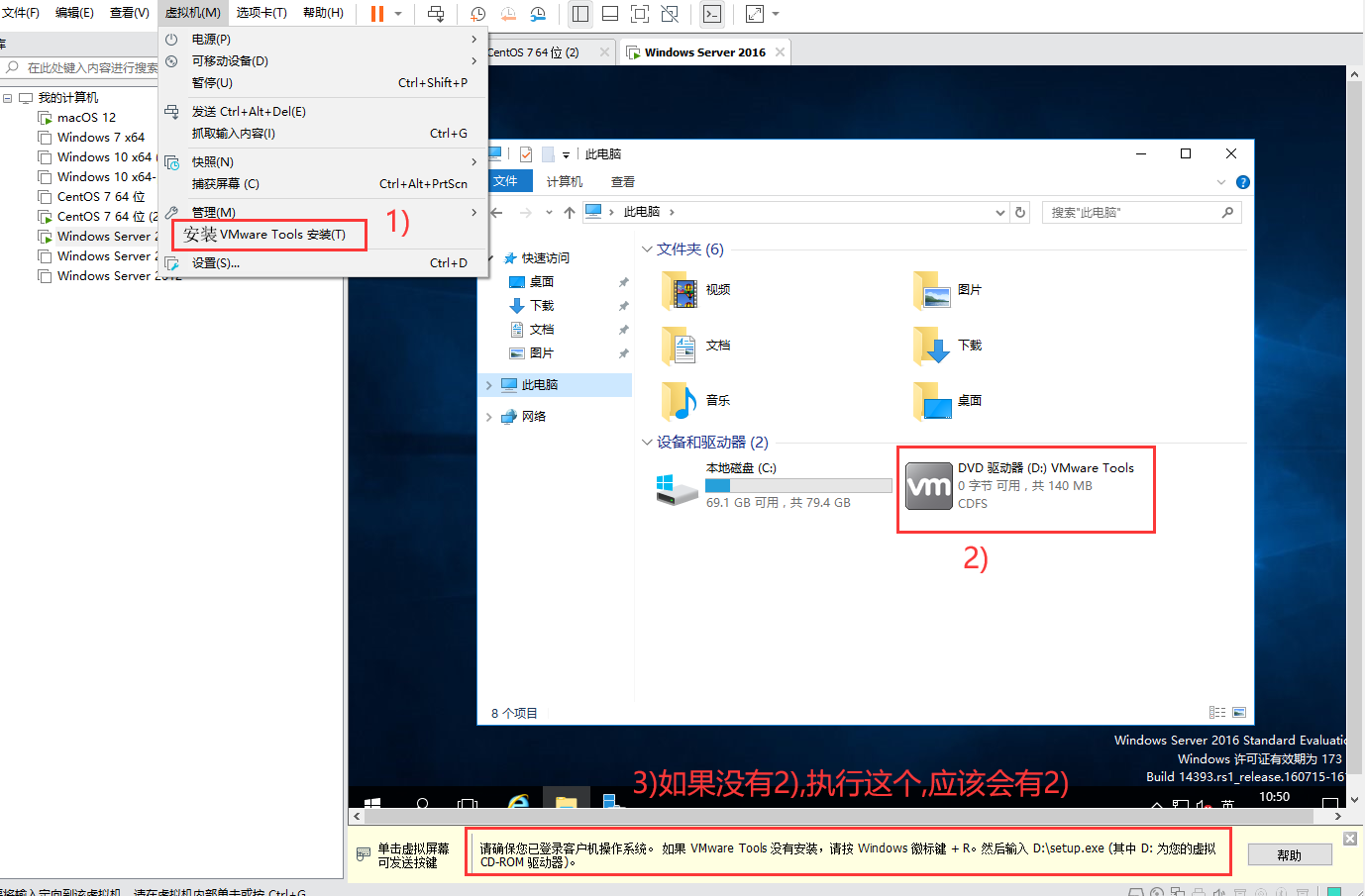
Task: Select 发送 Ctrl+Alt+Del(E) menu entry
Action: coord(323,112)
